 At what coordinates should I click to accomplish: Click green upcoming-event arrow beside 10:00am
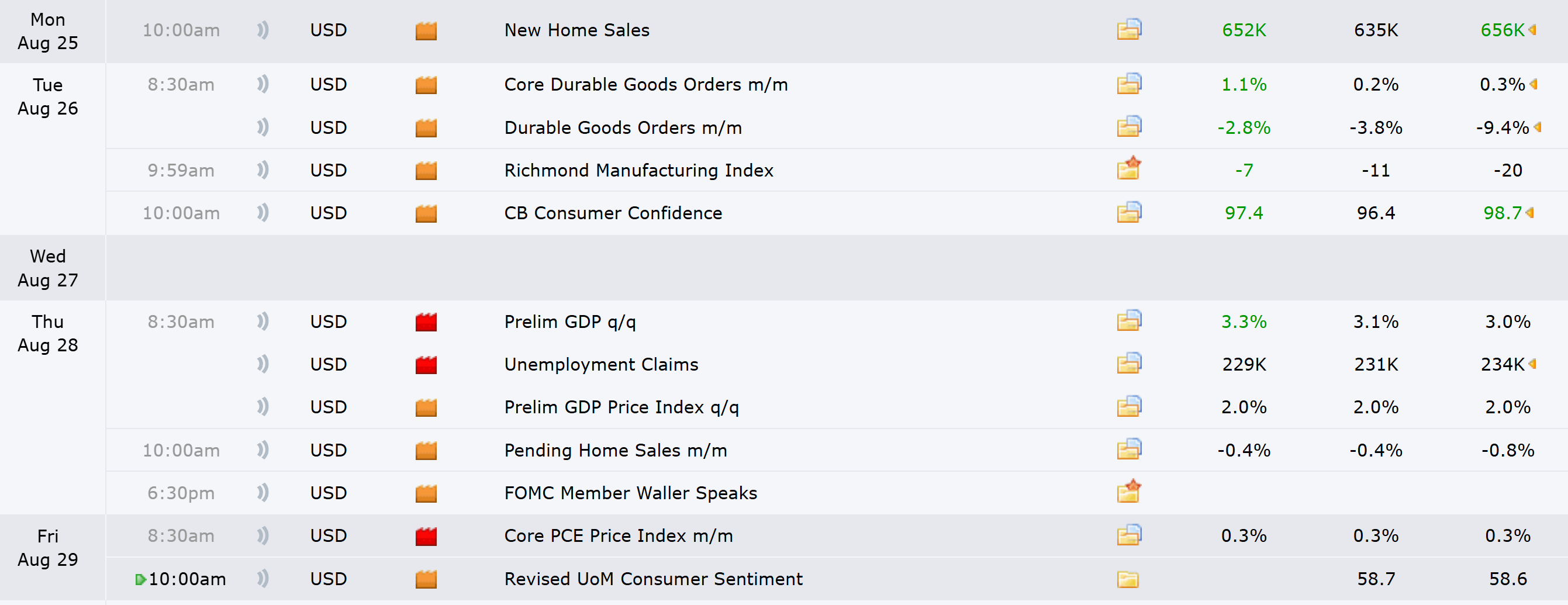coord(141,579)
